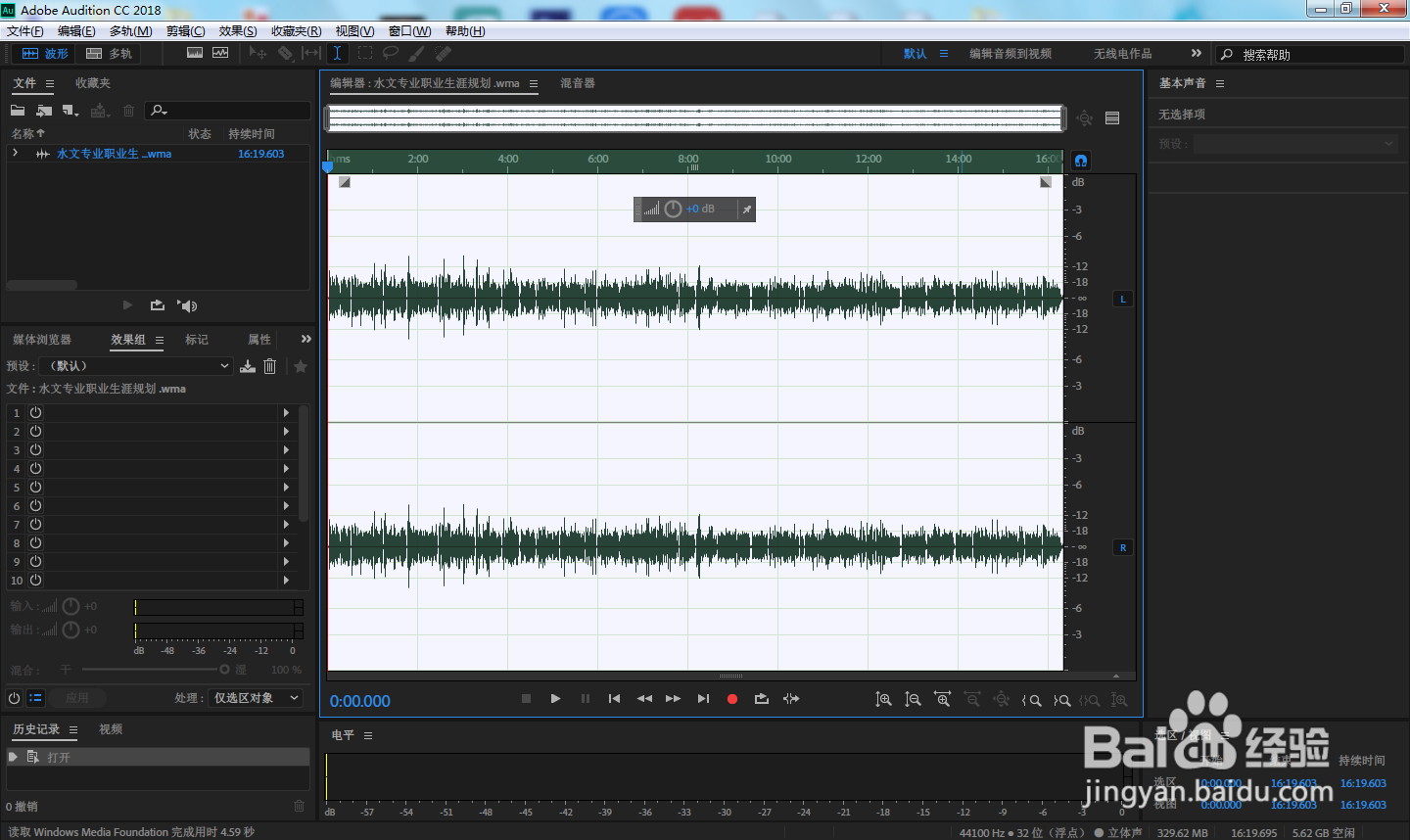Screen dimensions: 1410x840
Task: Switch to the 标记 tab
Action: click(x=197, y=340)
